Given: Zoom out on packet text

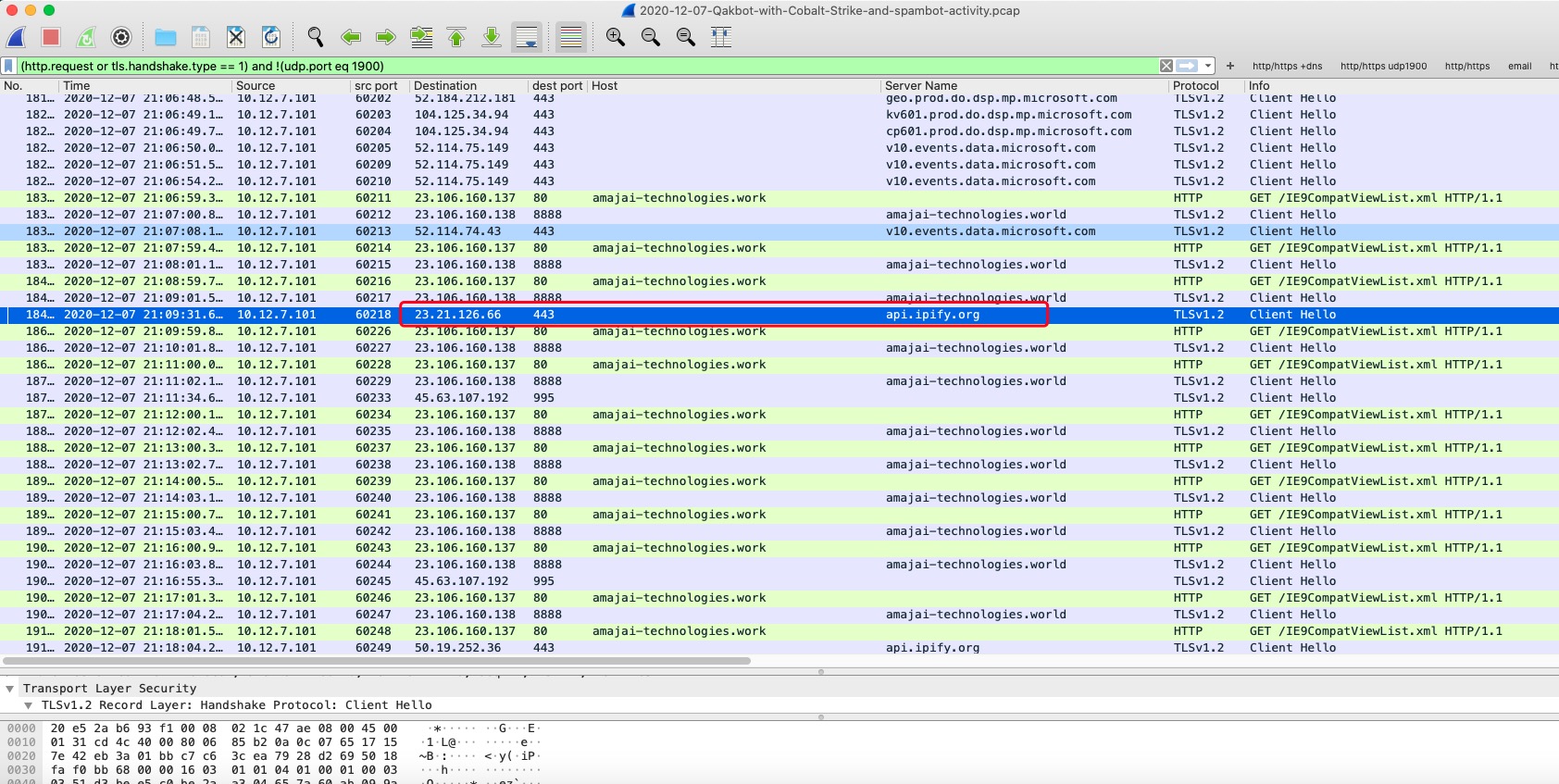Looking at the screenshot, I should pyautogui.click(x=651, y=37).
